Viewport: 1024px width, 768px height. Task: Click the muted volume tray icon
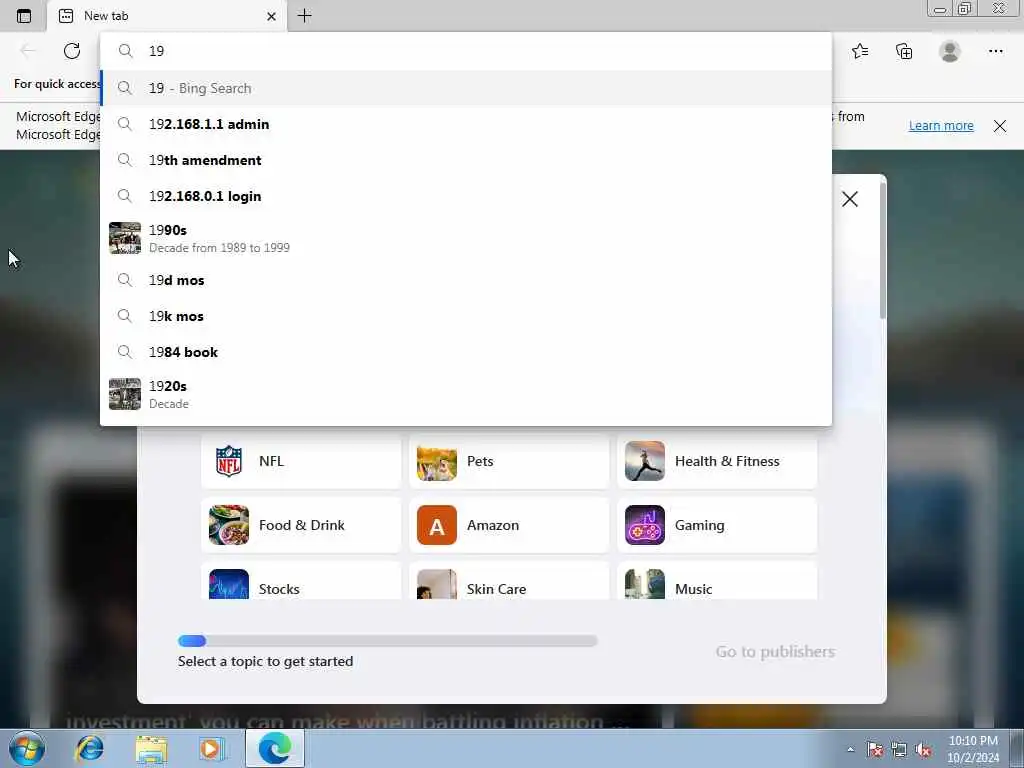click(923, 749)
